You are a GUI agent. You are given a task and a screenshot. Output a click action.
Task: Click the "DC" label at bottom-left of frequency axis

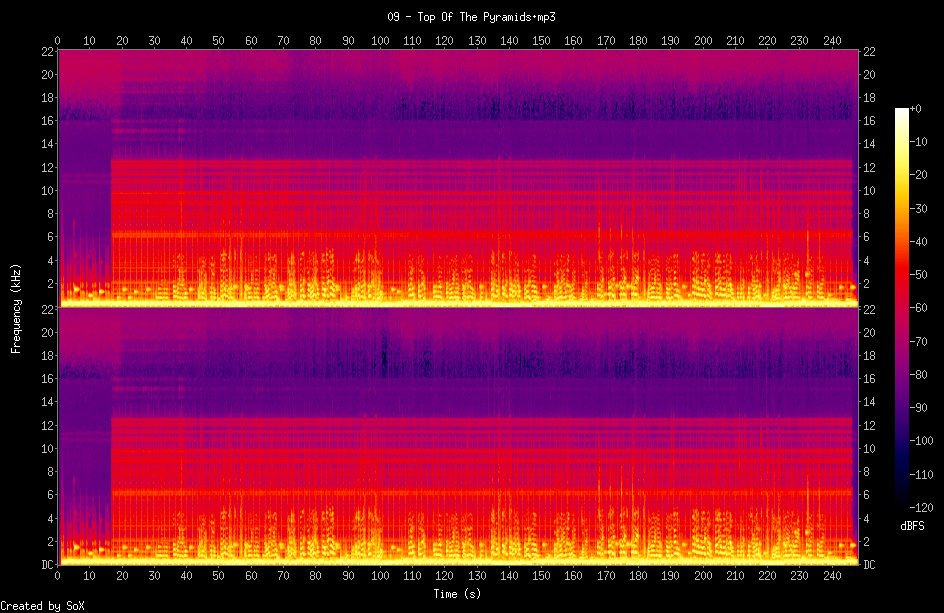coord(45,565)
